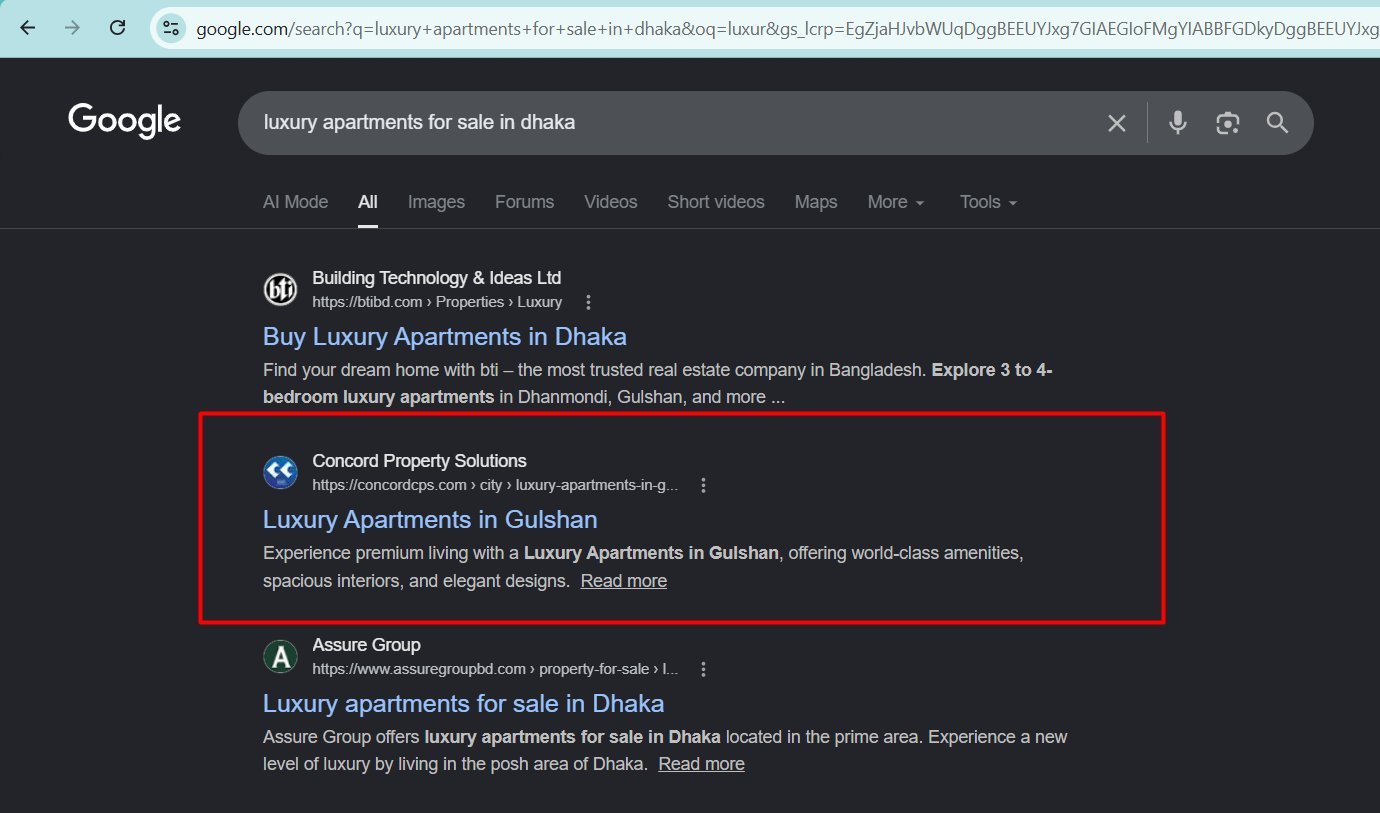
Task: Switch to Short videos tab
Action: click(x=716, y=202)
